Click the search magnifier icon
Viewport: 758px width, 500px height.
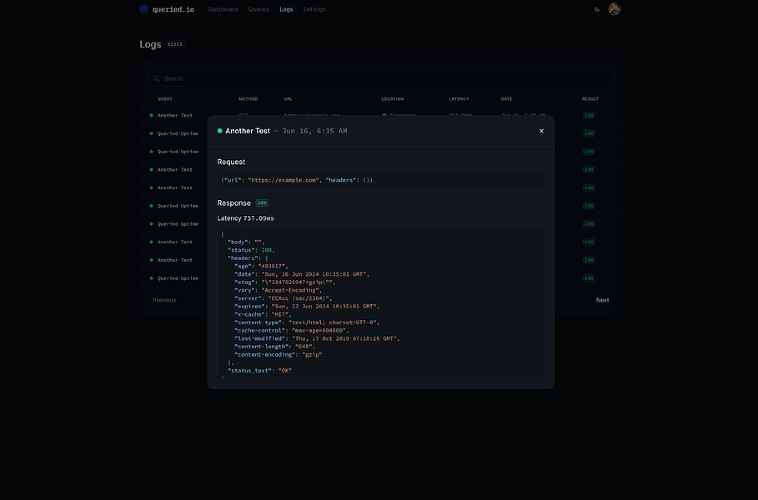tap(157, 78)
